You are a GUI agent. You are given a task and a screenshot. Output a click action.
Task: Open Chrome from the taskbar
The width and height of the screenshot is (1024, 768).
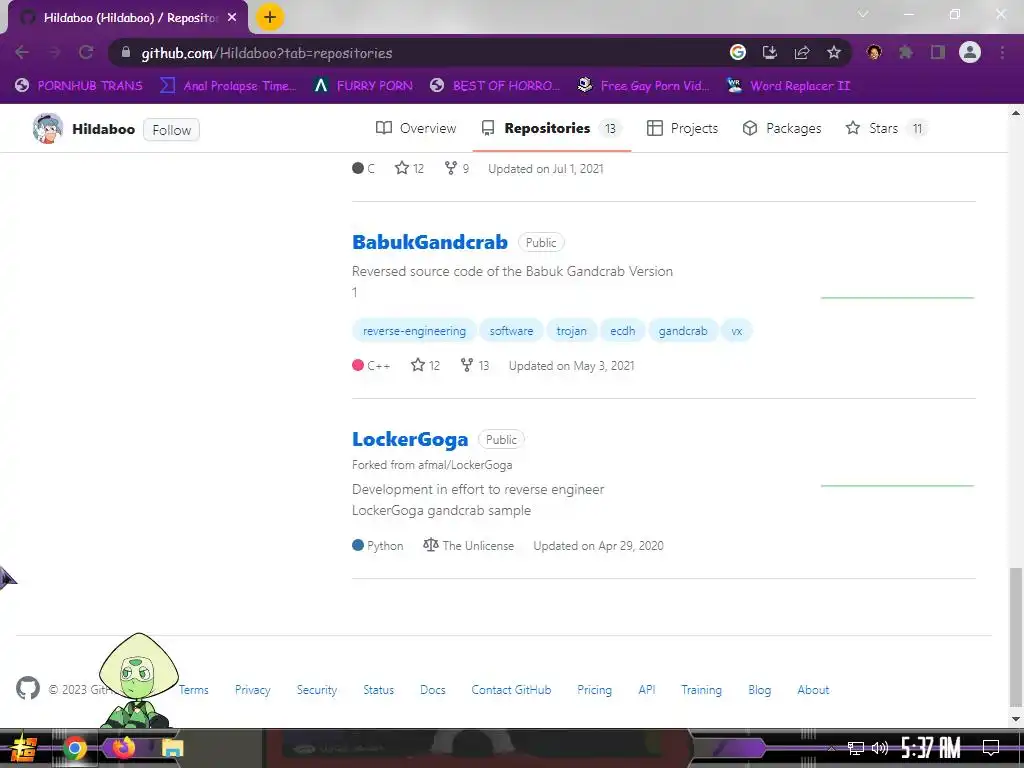tap(74, 748)
